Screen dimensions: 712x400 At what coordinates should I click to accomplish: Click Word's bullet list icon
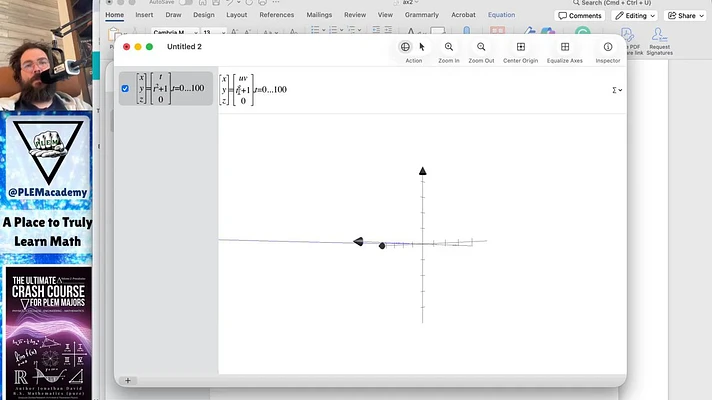(315, 30)
